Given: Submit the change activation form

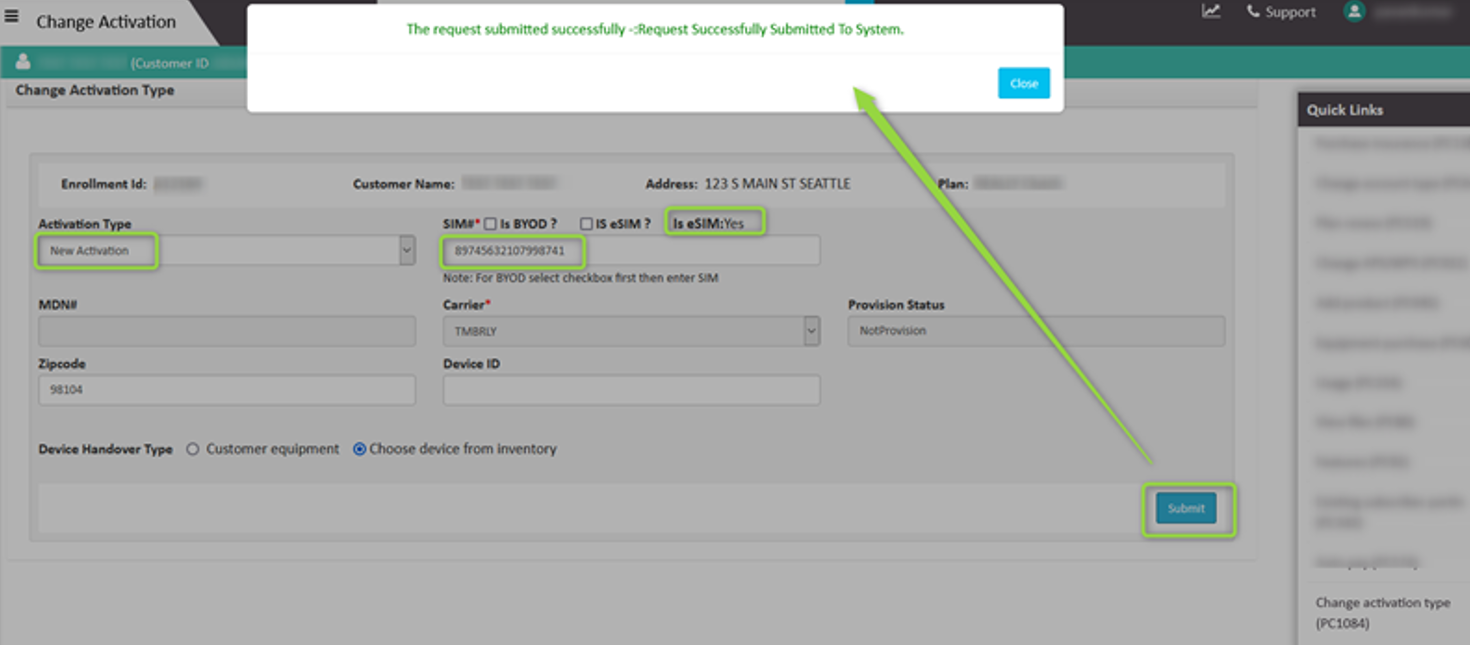Looking at the screenshot, I should point(1184,508).
